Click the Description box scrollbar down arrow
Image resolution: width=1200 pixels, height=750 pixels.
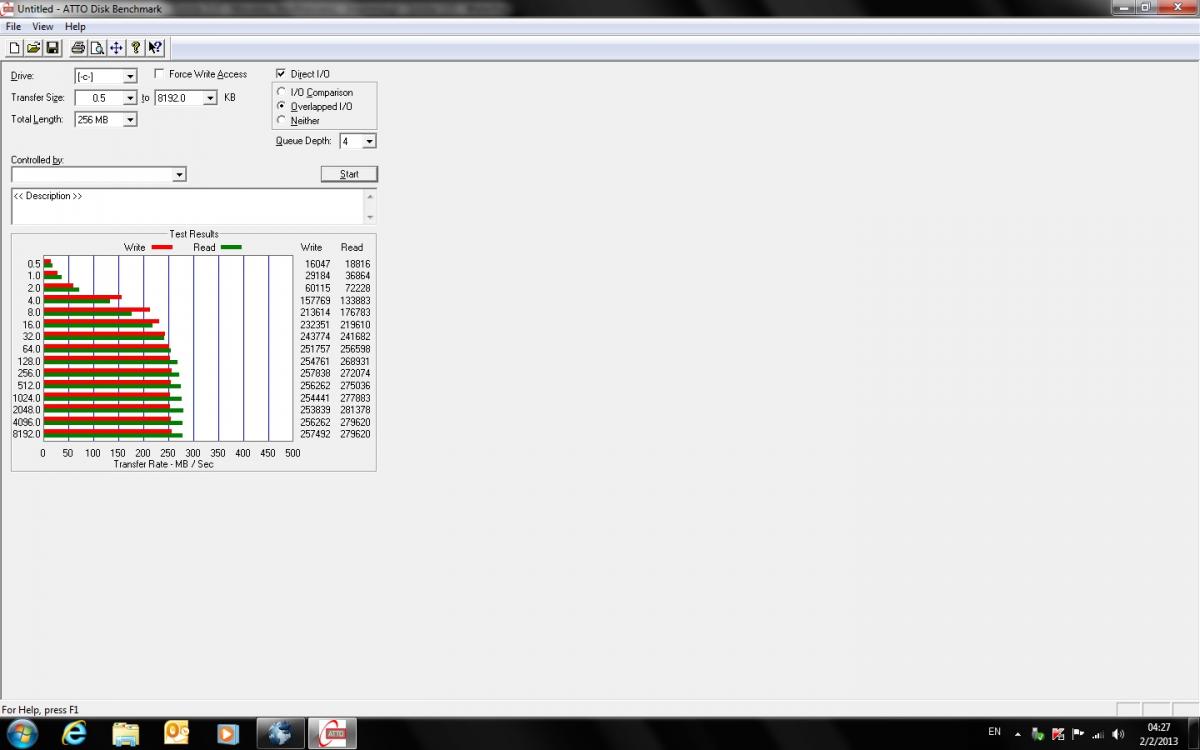point(370,217)
